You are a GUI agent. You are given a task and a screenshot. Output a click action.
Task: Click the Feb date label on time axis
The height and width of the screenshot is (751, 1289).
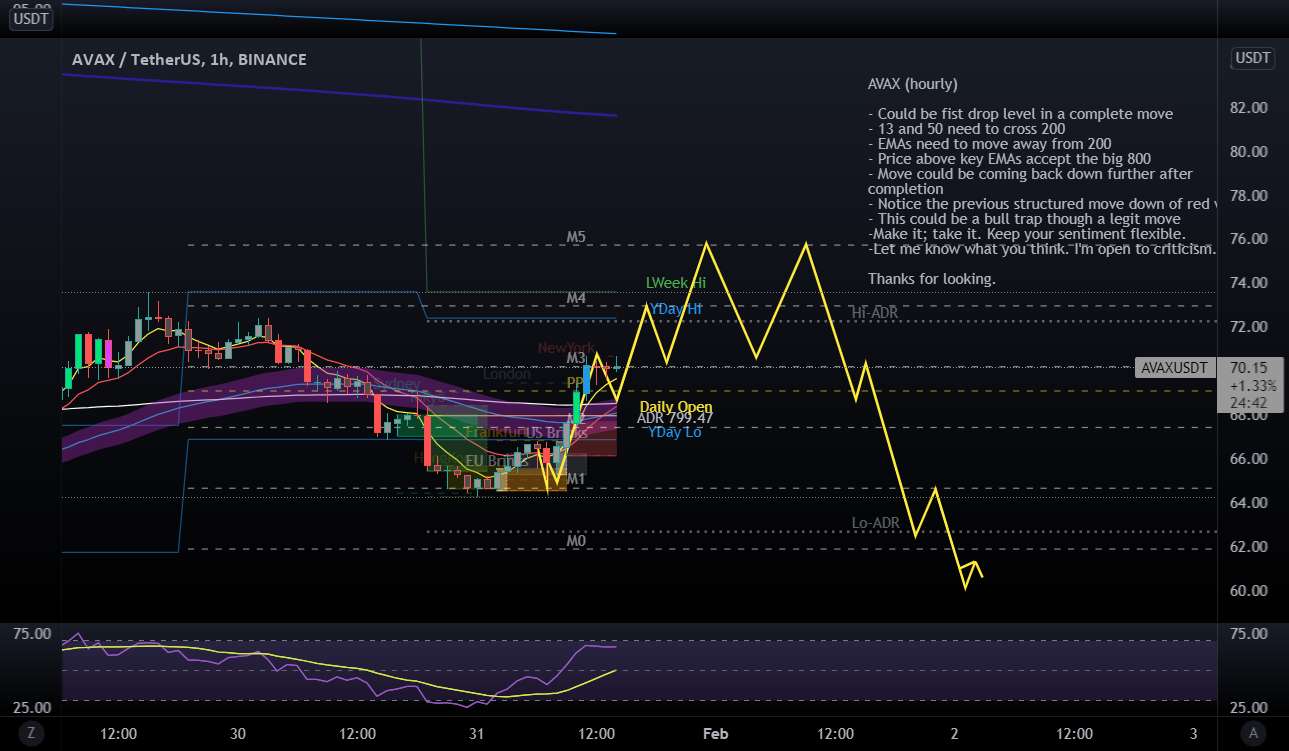[715, 734]
